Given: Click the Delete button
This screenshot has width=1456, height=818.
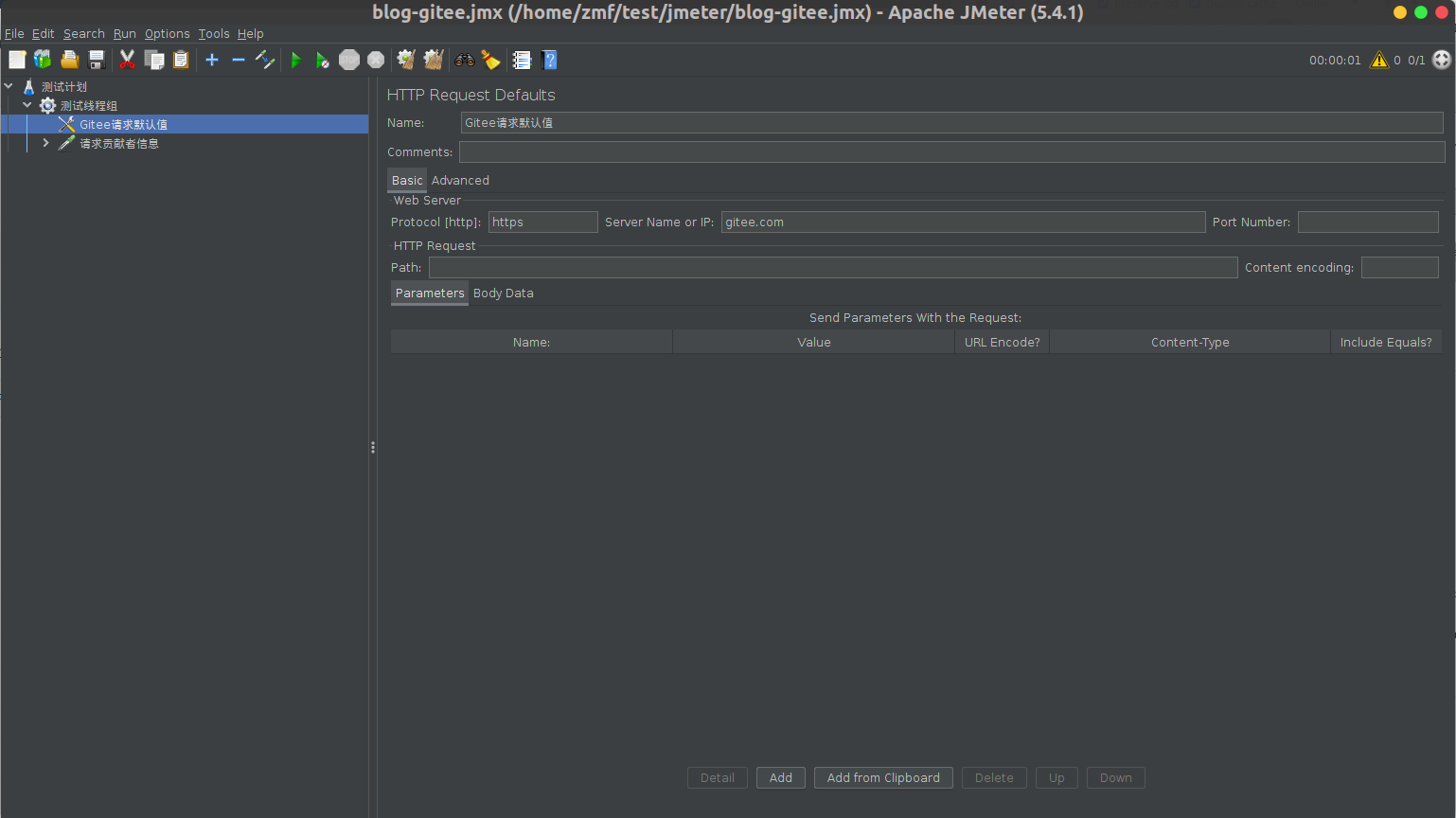Looking at the screenshot, I should (994, 777).
